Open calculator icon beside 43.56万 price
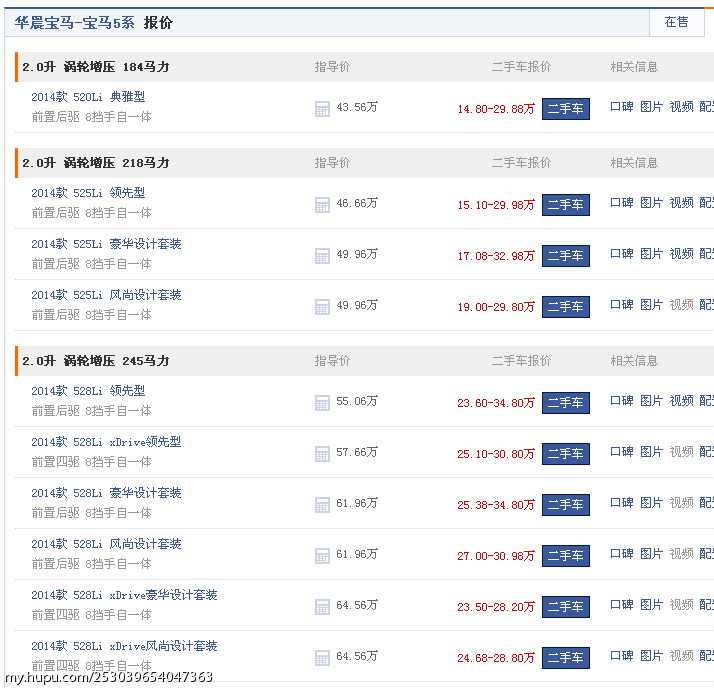 click(322, 109)
